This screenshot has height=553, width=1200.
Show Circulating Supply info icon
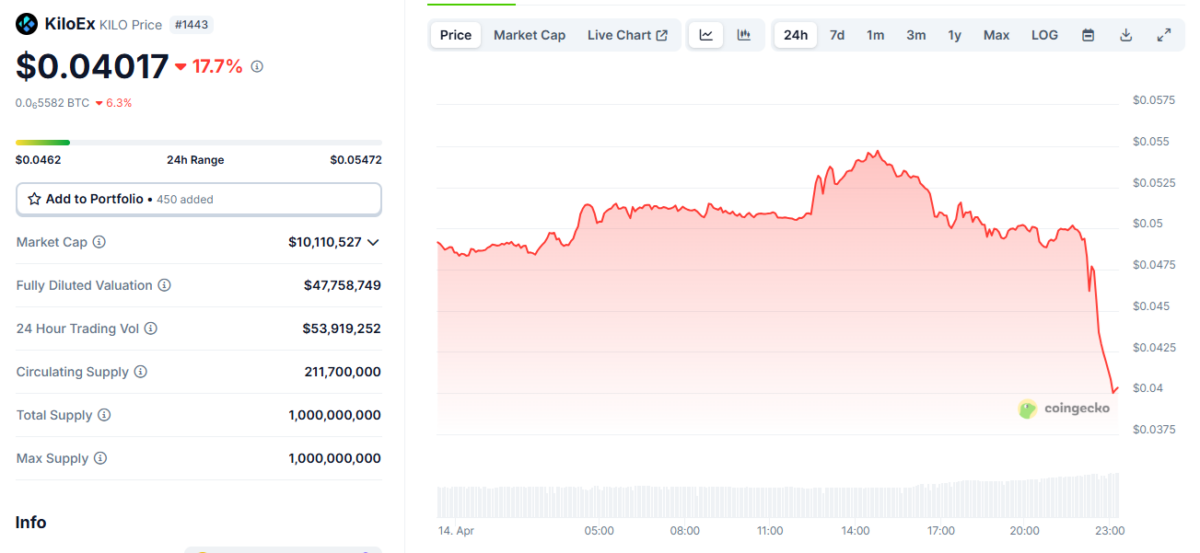pyautogui.click(x=140, y=372)
